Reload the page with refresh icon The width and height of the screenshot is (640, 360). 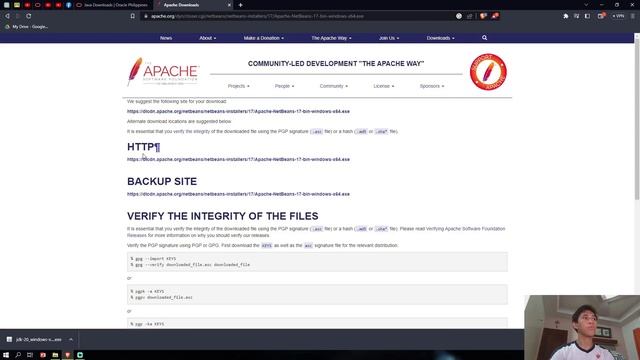click(29, 16)
